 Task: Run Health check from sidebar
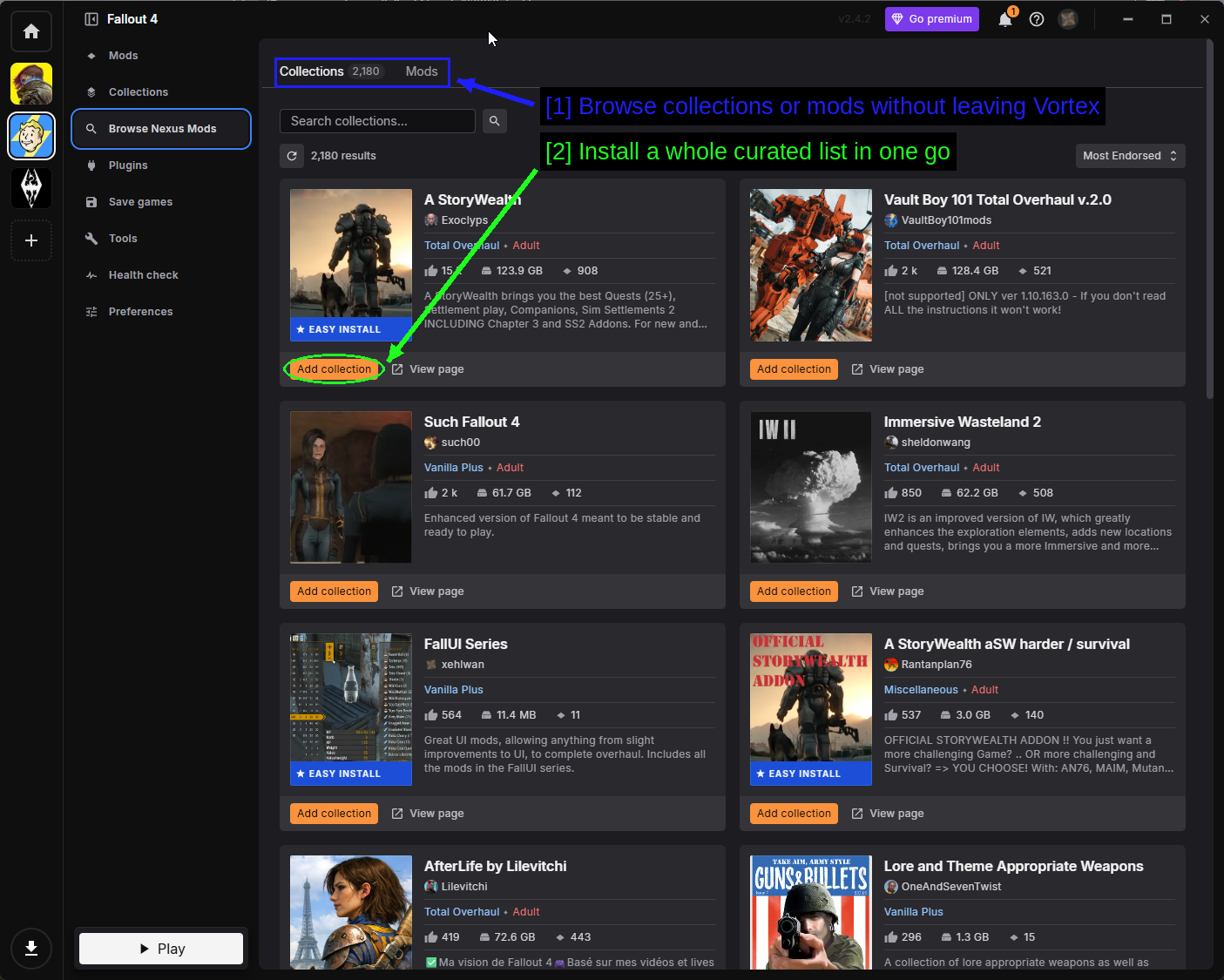[161, 275]
